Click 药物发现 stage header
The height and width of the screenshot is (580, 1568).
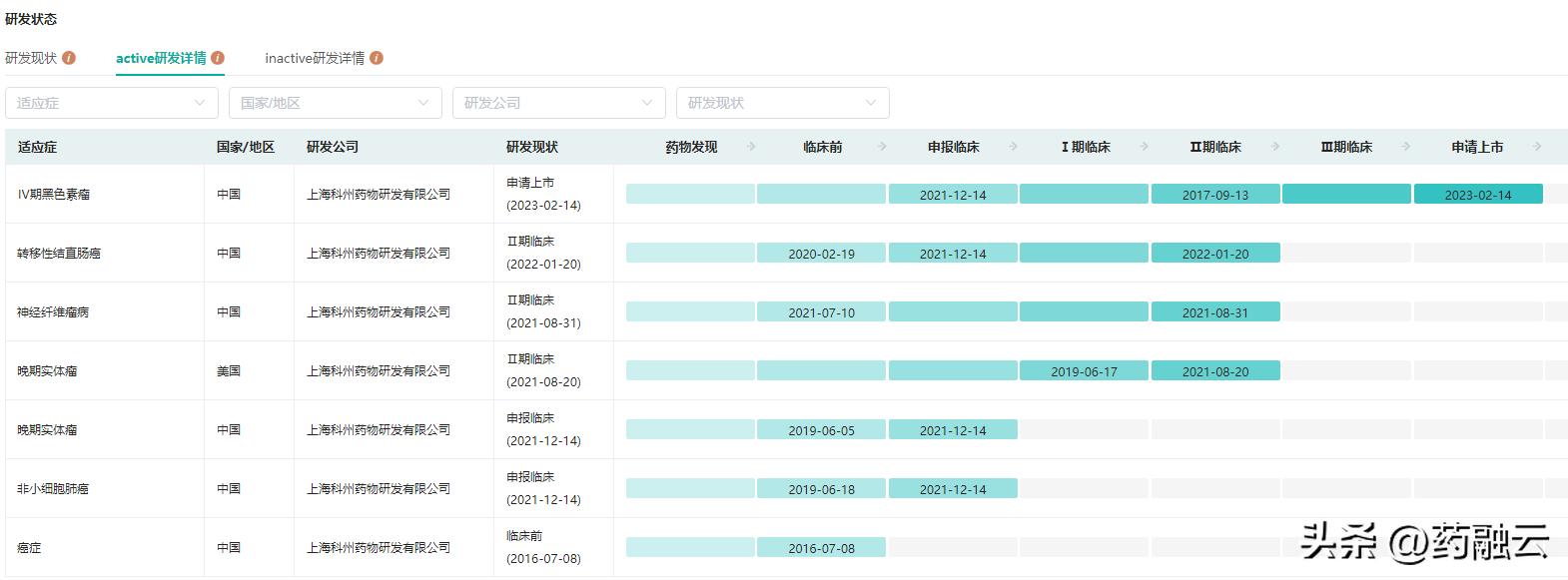(691, 147)
